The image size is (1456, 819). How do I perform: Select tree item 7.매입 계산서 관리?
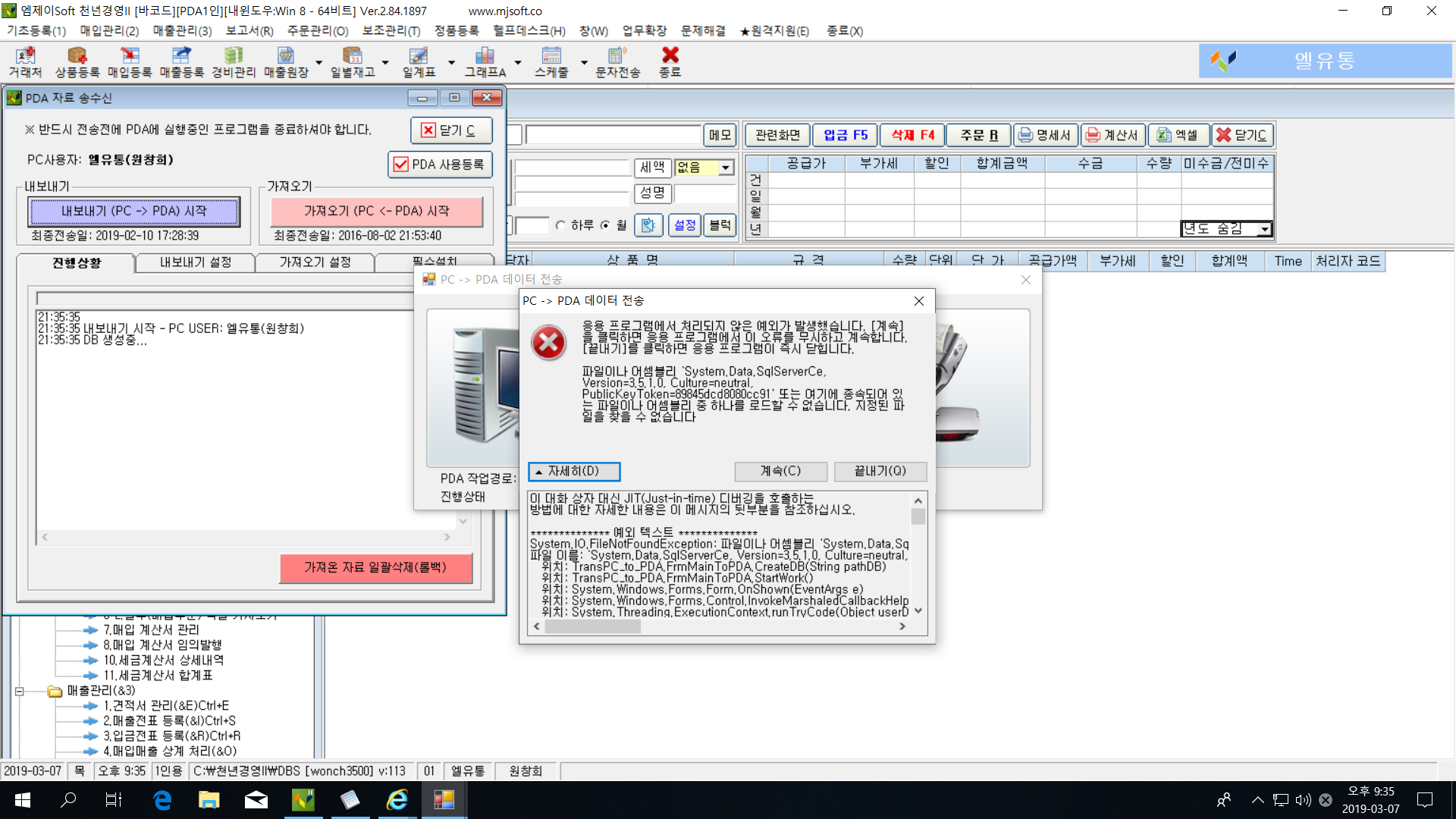coord(151,630)
